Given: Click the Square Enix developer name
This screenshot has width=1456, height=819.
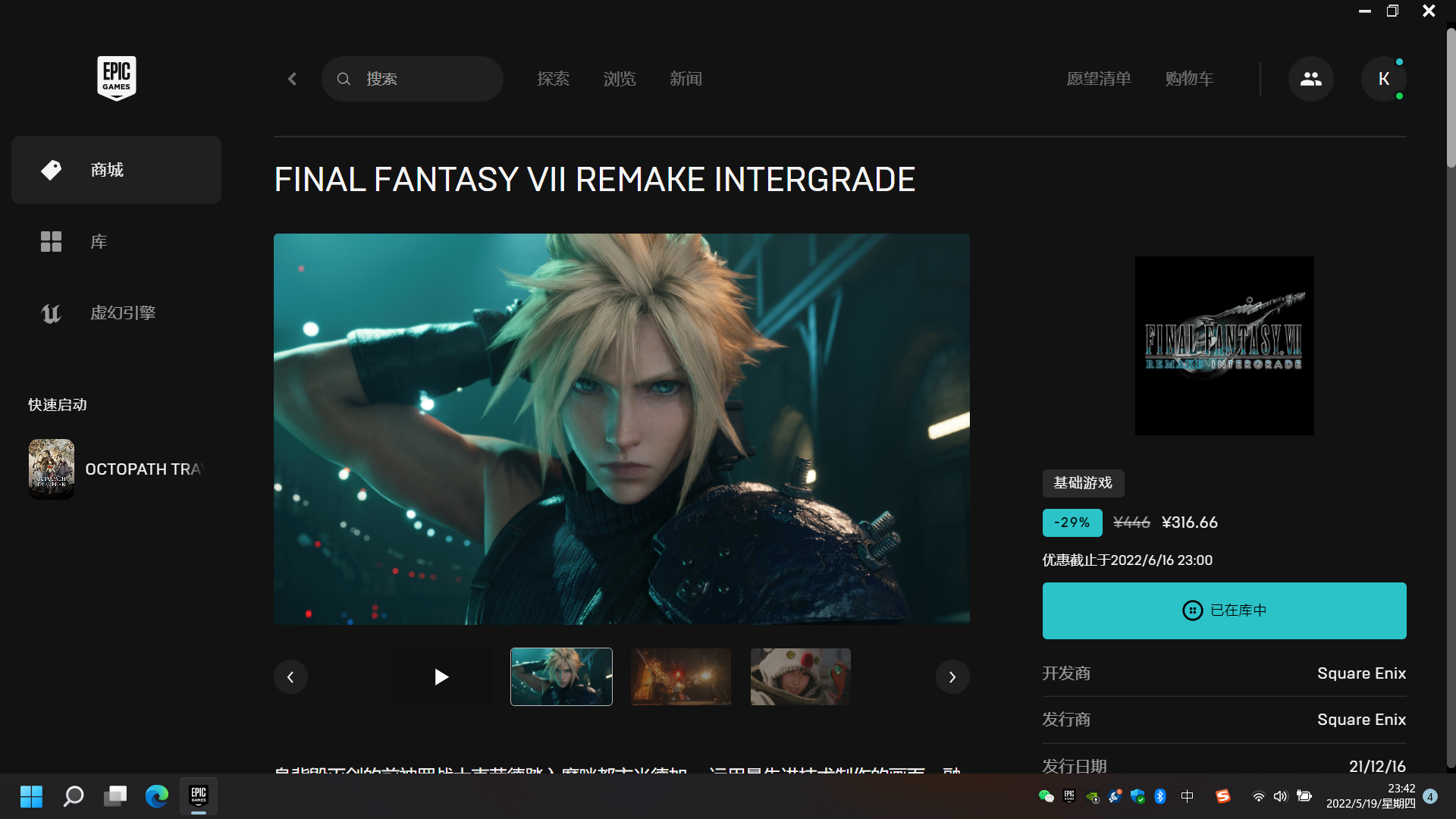Looking at the screenshot, I should [x=1361, y=673].
